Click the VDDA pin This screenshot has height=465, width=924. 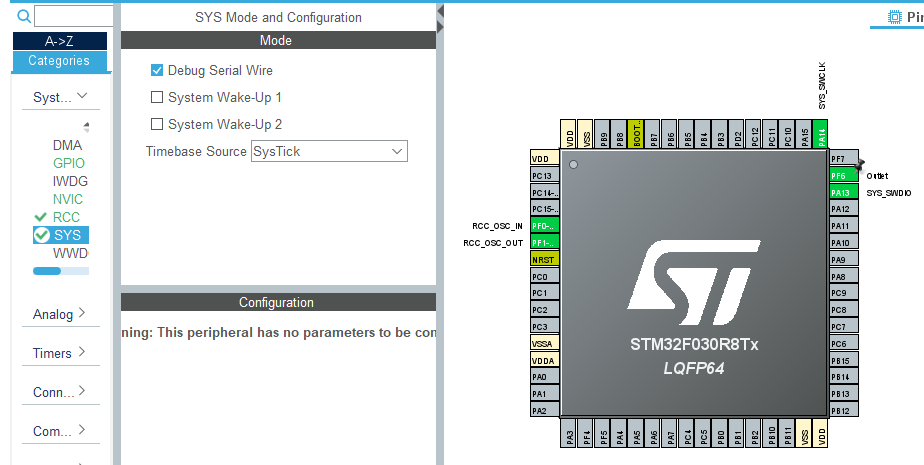544,360
